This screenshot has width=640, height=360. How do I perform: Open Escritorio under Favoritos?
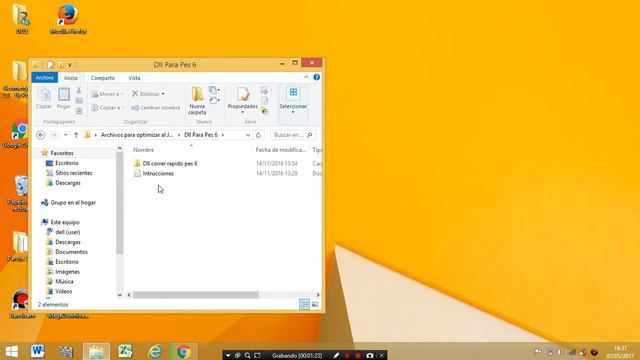coord(67,163)
